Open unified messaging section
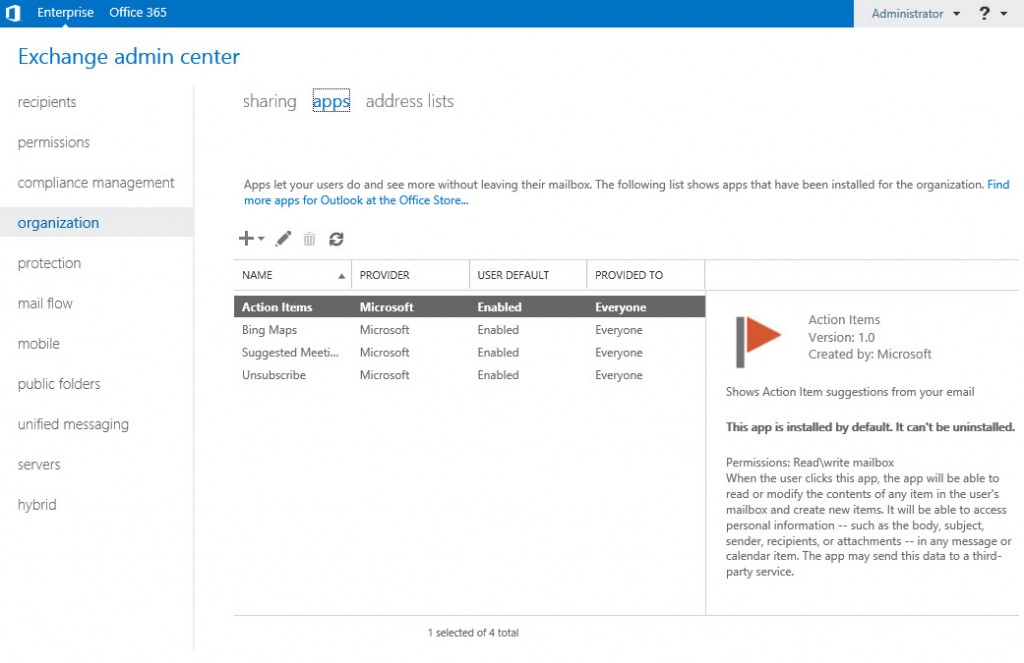Screen dimensions: 1024x663 [73, 425]
